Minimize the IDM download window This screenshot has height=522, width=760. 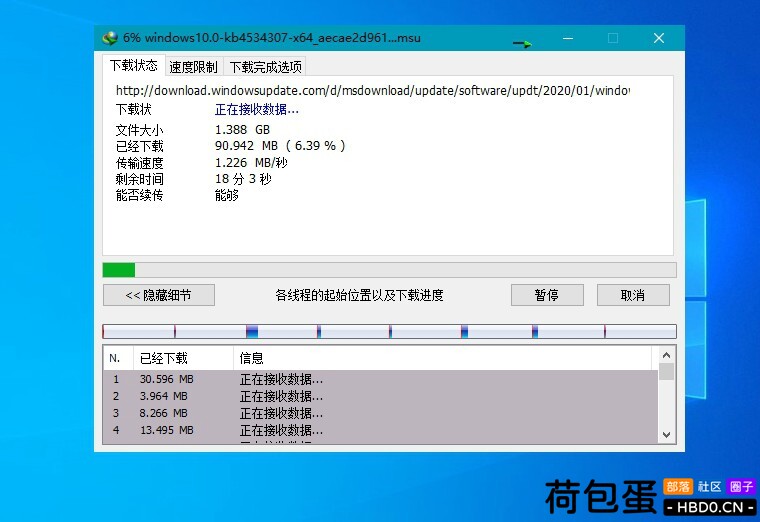tap(568, 38)
